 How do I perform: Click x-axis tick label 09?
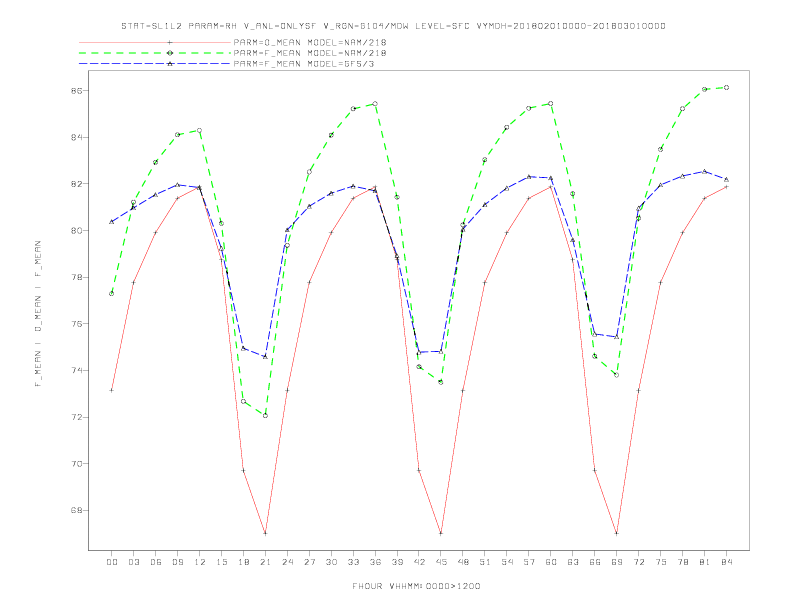coord(178,562)
